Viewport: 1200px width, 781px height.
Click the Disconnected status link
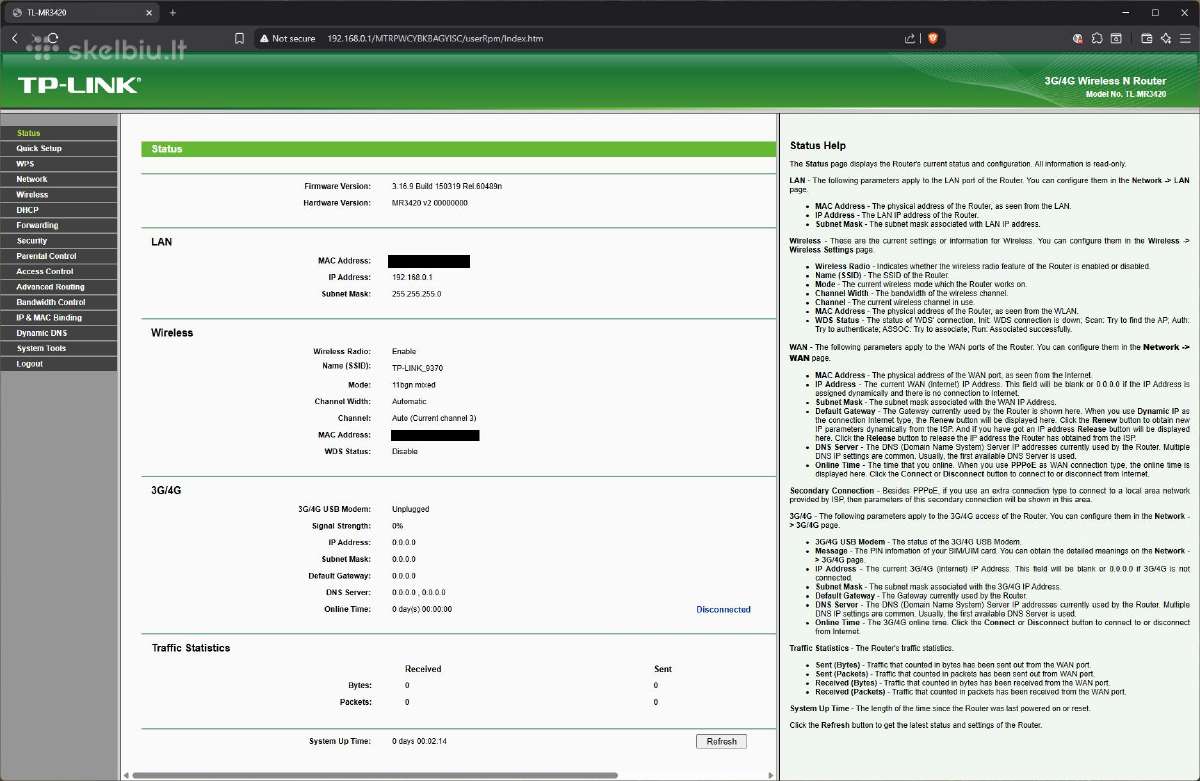723,609
